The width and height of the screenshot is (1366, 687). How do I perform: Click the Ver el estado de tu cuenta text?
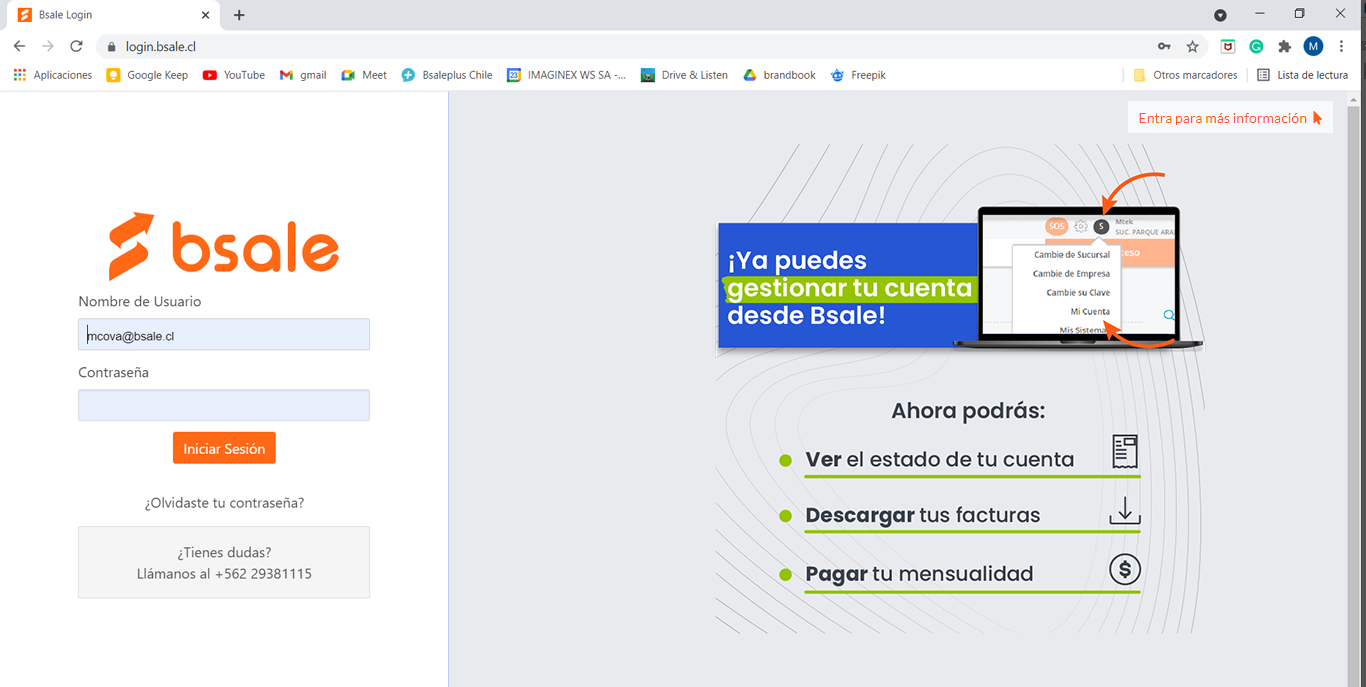point(940,460)
